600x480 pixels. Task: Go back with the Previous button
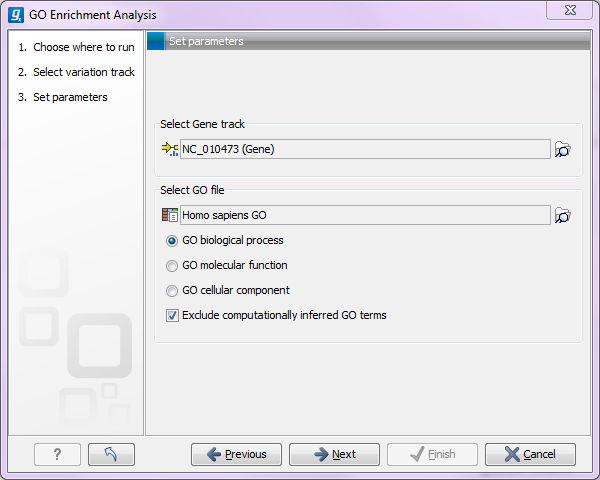236,454
